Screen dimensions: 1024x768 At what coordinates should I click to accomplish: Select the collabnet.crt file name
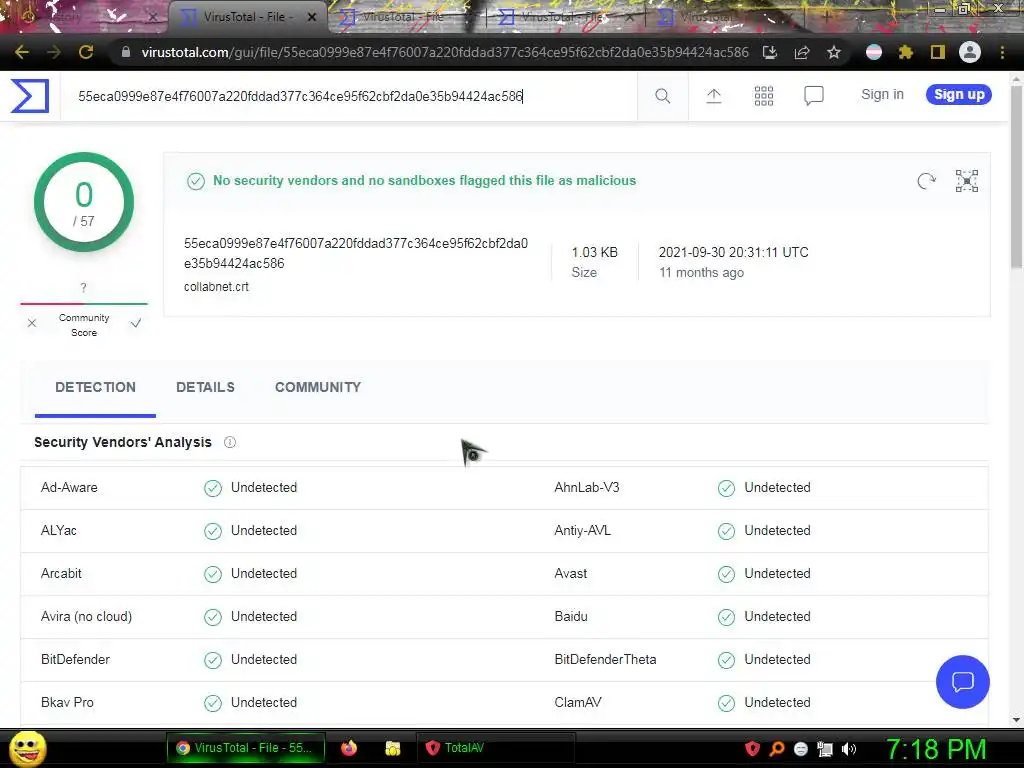tap(216, 287)
